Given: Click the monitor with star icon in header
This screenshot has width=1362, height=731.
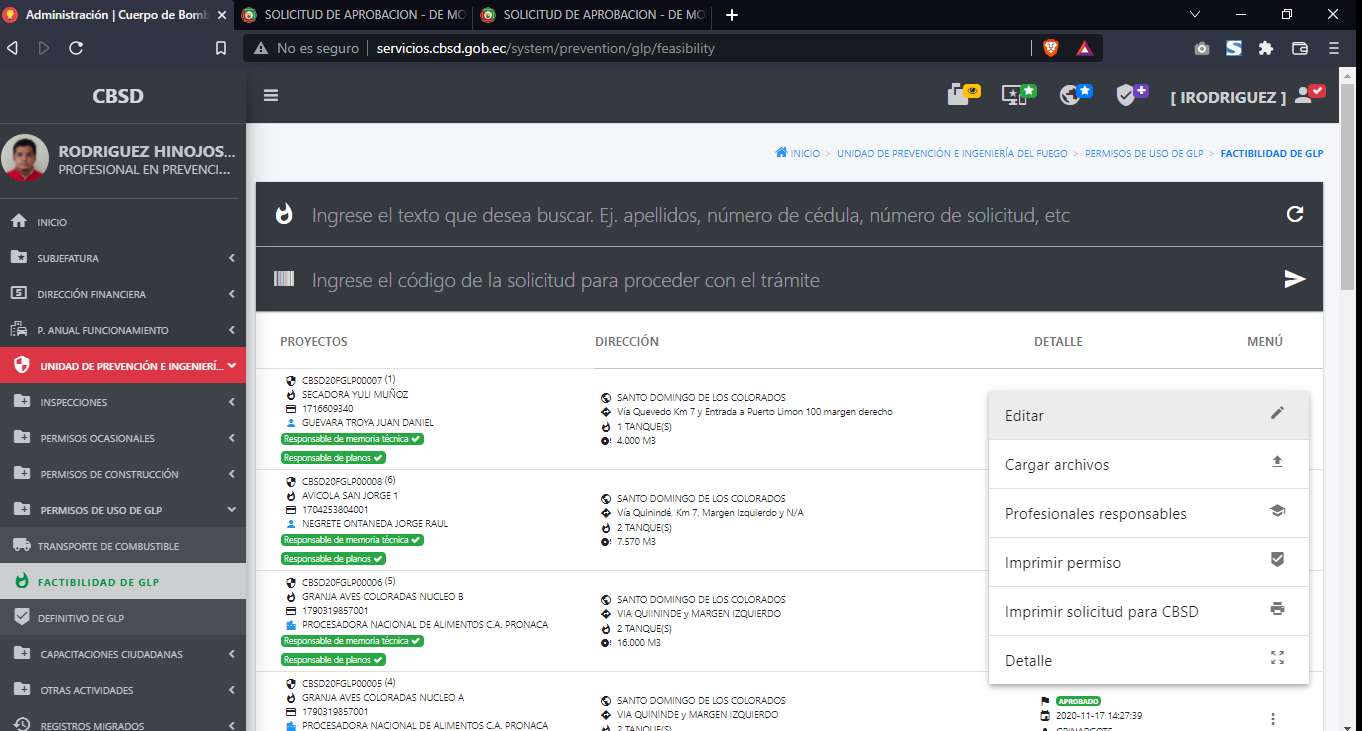Looking at the screenshot, I should click(1019, 95).
